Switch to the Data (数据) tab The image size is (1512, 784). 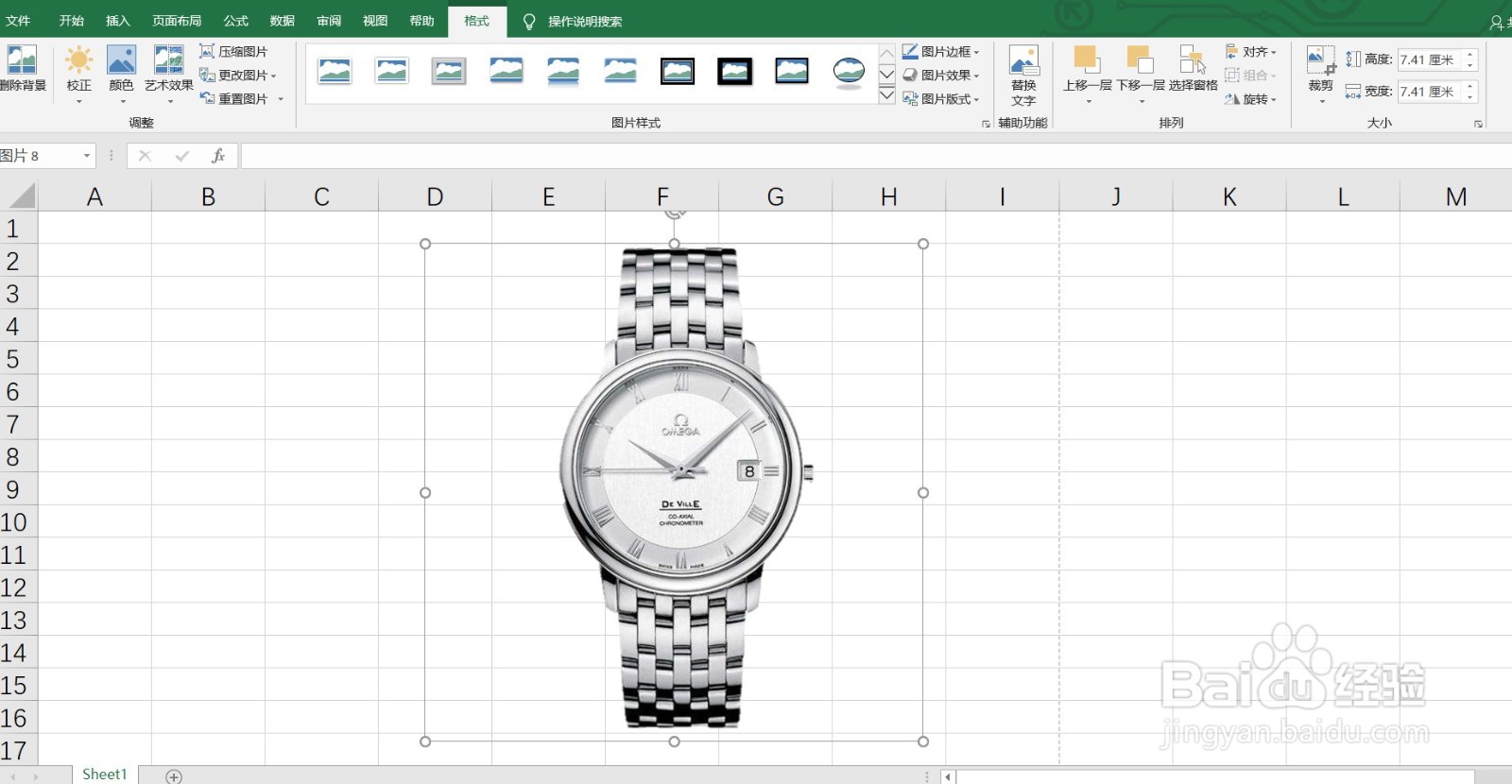(283, 21)
